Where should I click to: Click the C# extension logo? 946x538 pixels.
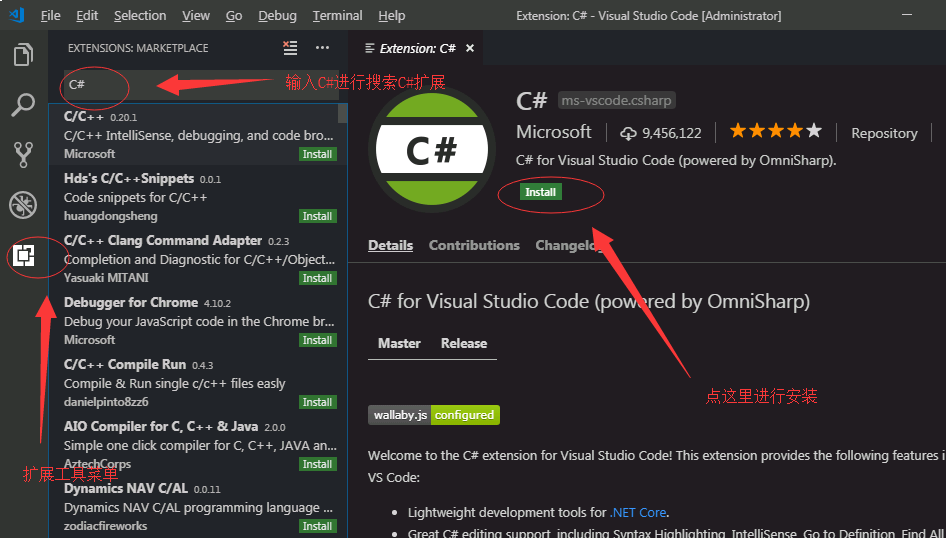tap(431, 151)
